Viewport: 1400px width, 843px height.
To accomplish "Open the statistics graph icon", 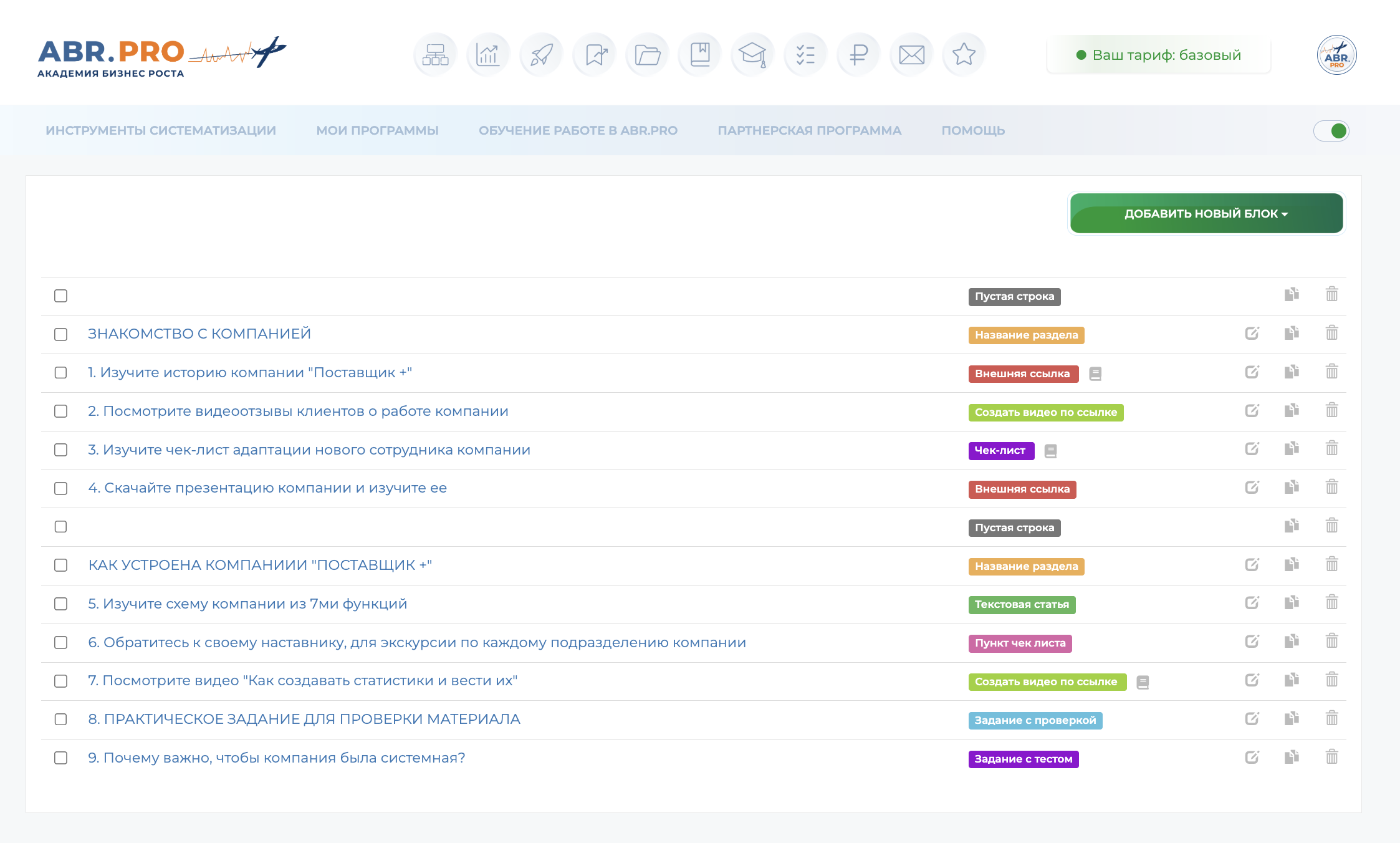I will pyautogui.click(x=488, y=55).
